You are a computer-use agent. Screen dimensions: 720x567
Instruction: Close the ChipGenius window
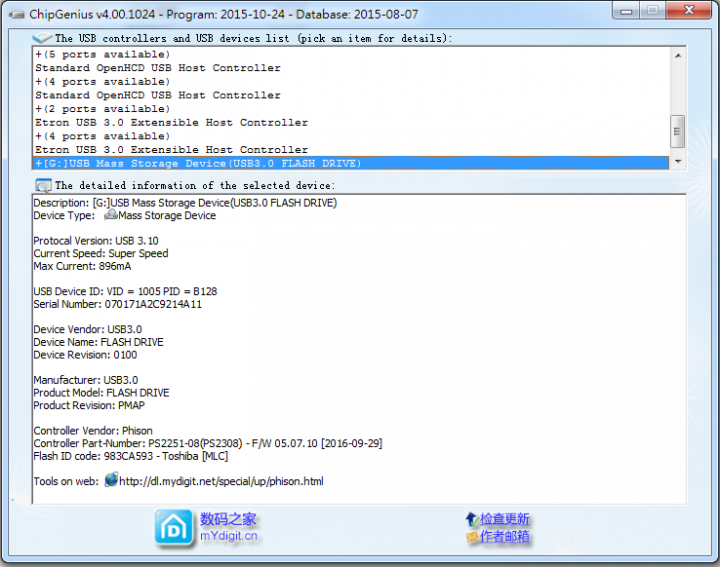coord(689,10)
